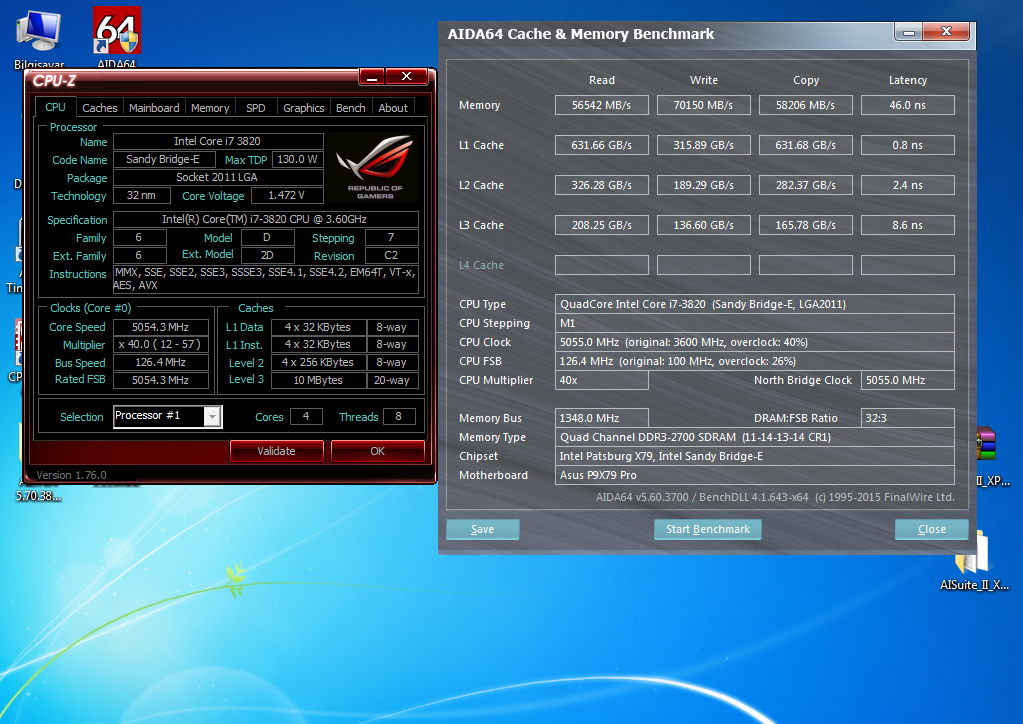1023x724 pixels.
Task: Click the Memory Read value 56542 MB/s
Action: click(x=602, y=105)
